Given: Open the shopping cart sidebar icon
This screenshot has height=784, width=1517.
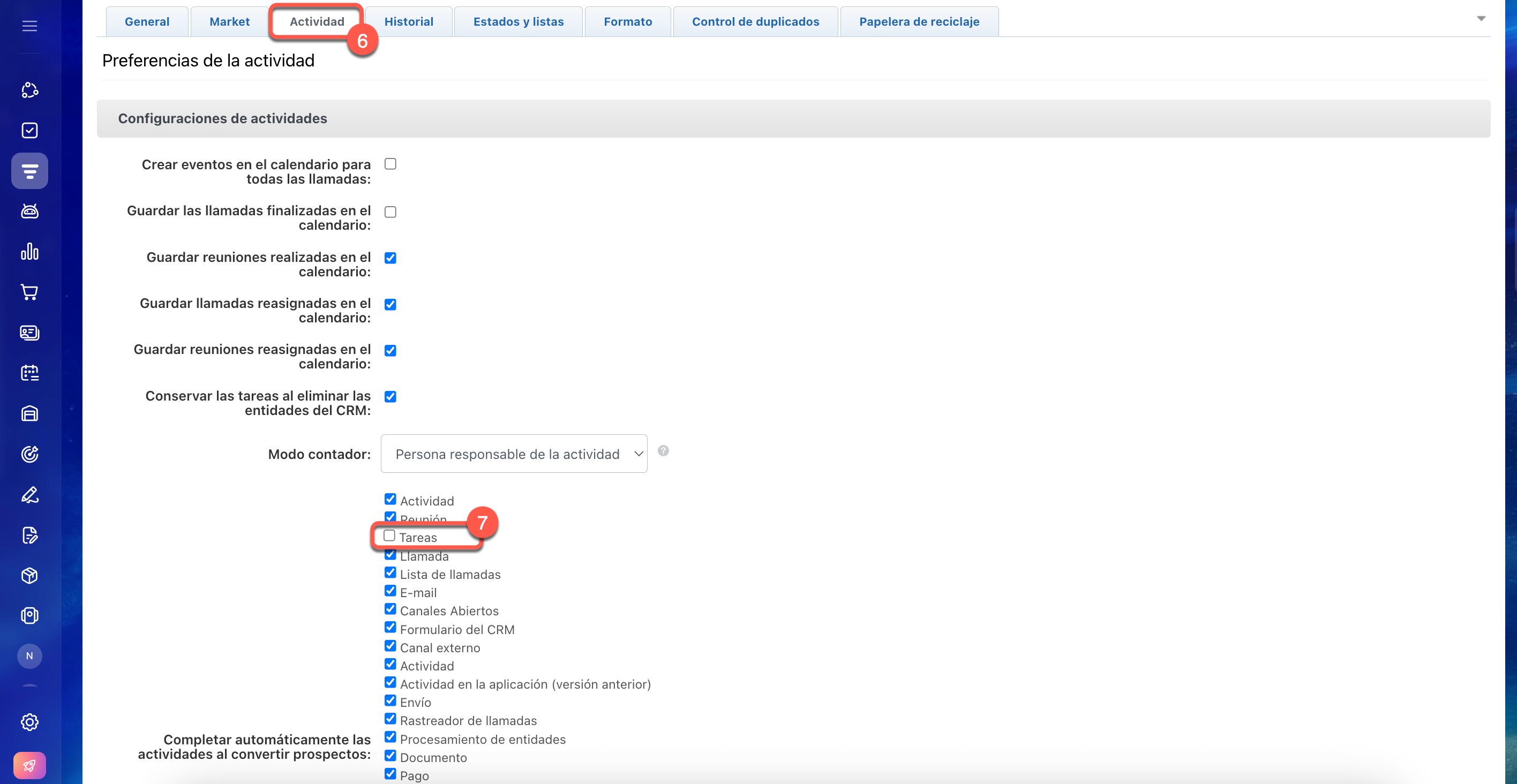Looking at the screenshot, I should tap(29, 292).
